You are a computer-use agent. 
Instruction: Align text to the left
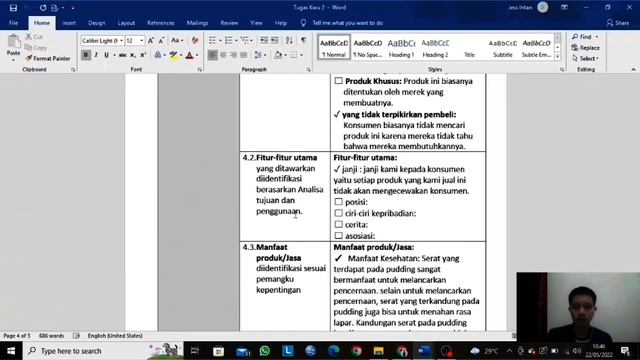pos(212,55)
